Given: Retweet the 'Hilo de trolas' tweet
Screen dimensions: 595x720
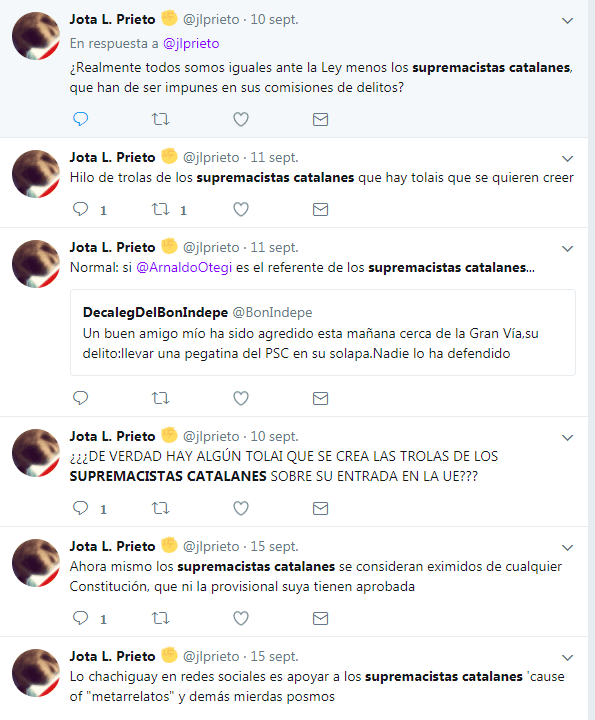Looking at the screenshot, I should [161, 209].
